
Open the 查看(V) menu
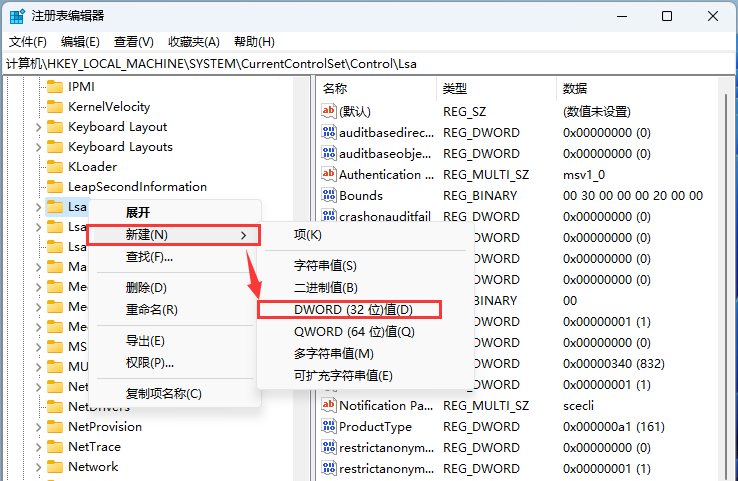134,42
